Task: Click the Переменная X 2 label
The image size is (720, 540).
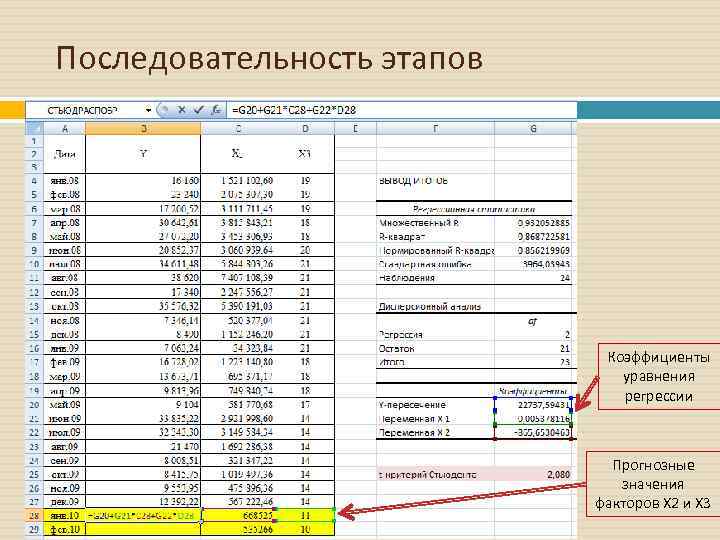Action: [435, 432]
